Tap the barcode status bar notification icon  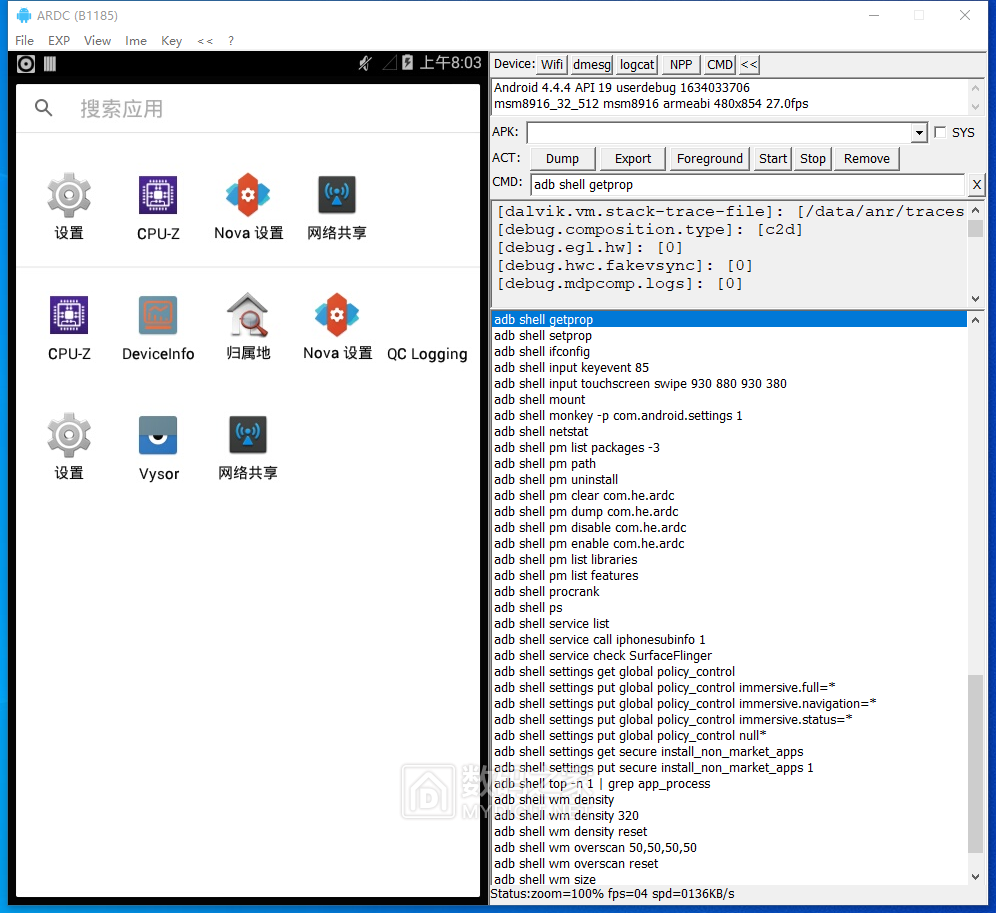tap(50, 64)
